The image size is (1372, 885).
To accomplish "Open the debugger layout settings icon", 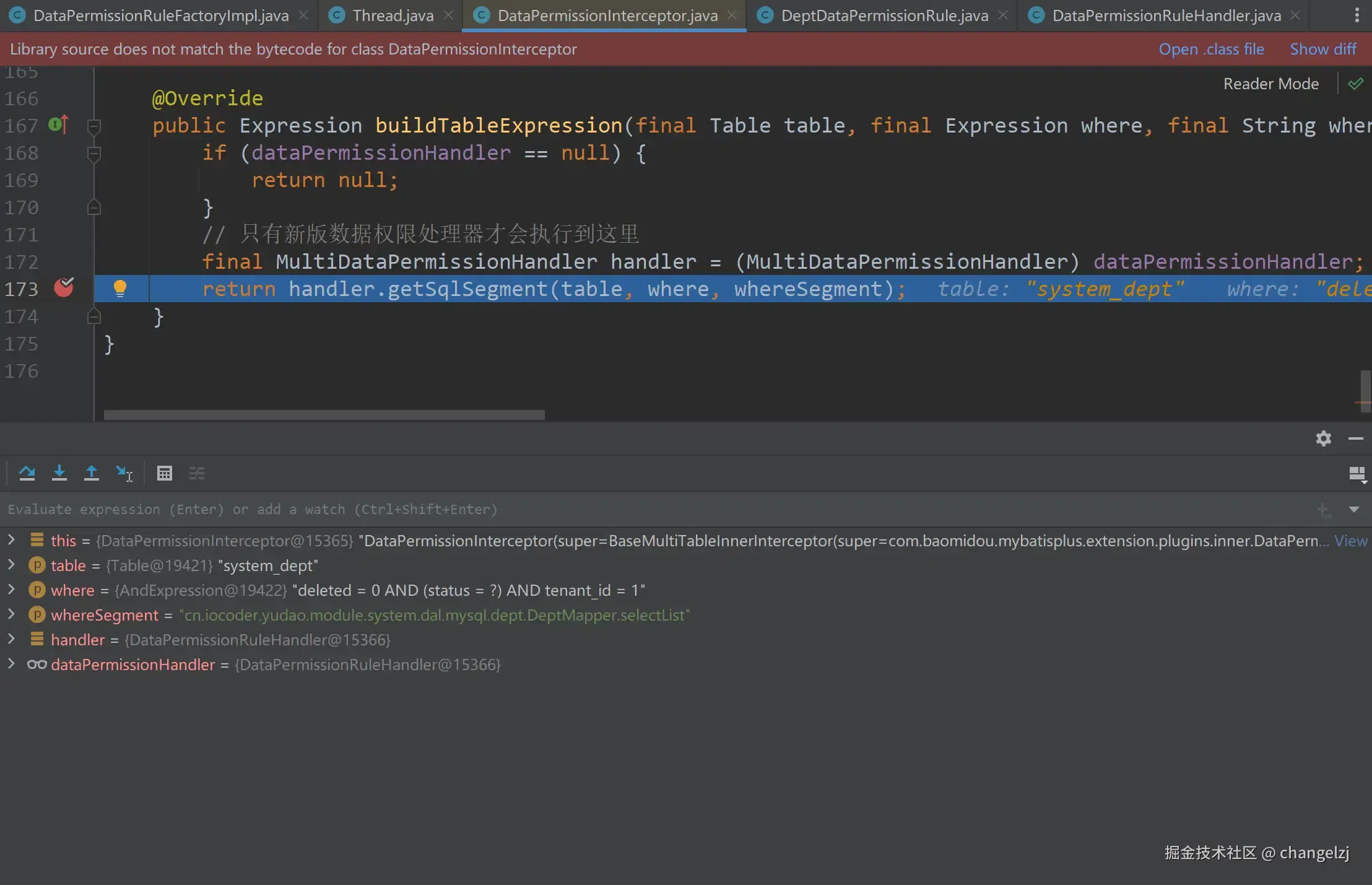I will click(1357, 474).
